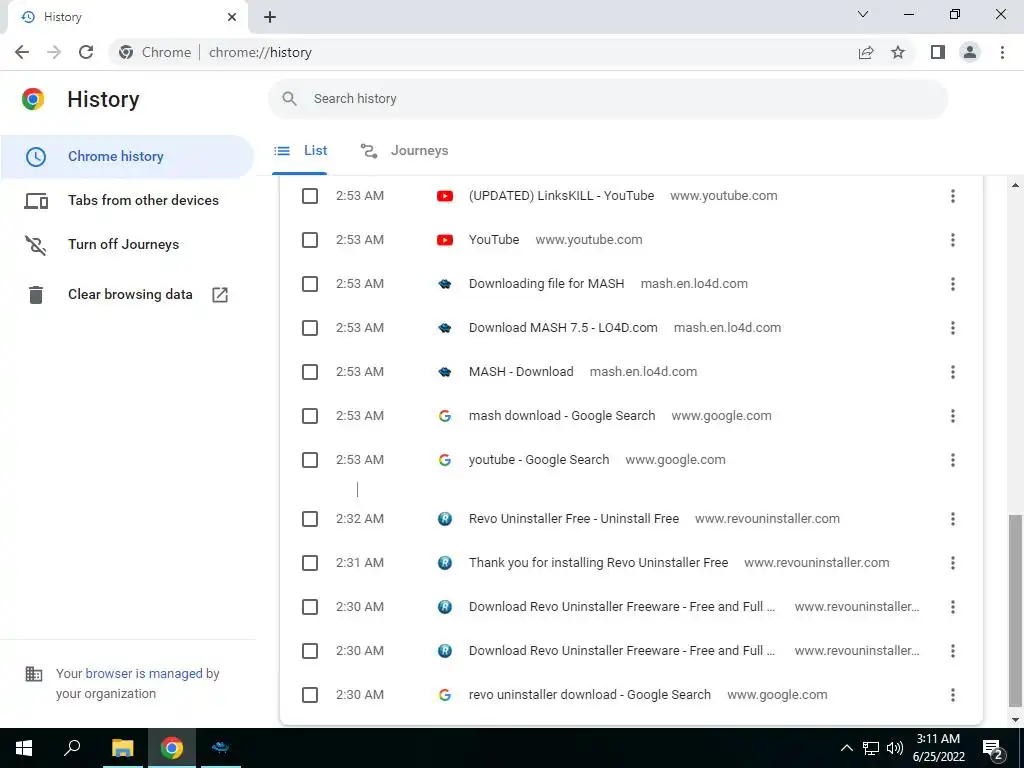Check the Download MASH 7.5 - LO4D.com entry

pyautogui.click(x=310, y=328)
